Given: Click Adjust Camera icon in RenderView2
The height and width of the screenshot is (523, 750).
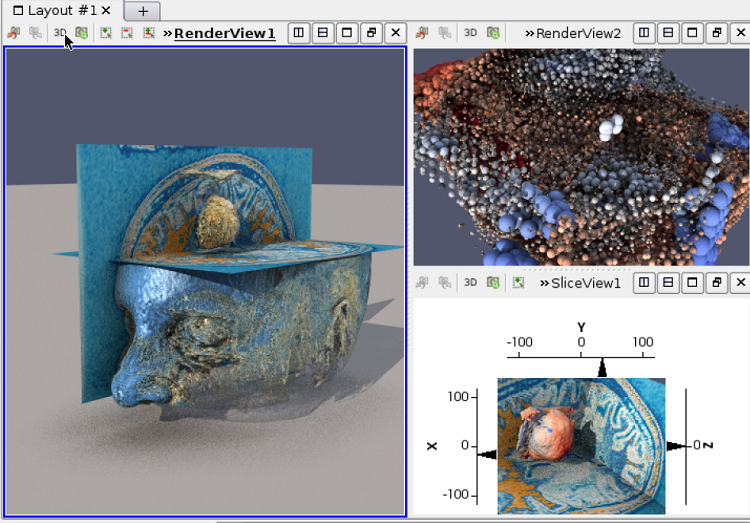Looking at the screenshot, I should (493, 33).
